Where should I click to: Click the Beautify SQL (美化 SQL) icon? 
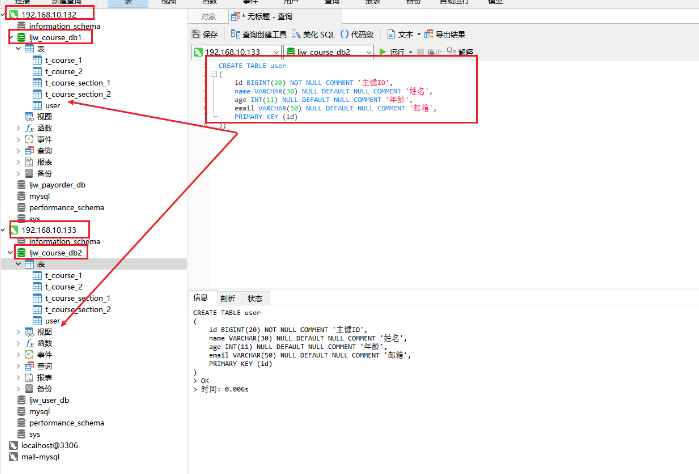[296, 34]
